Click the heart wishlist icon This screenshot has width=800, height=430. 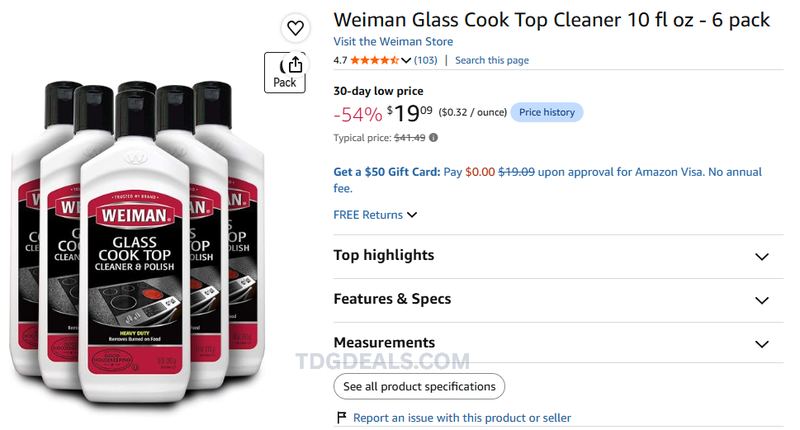click(295, 28)
